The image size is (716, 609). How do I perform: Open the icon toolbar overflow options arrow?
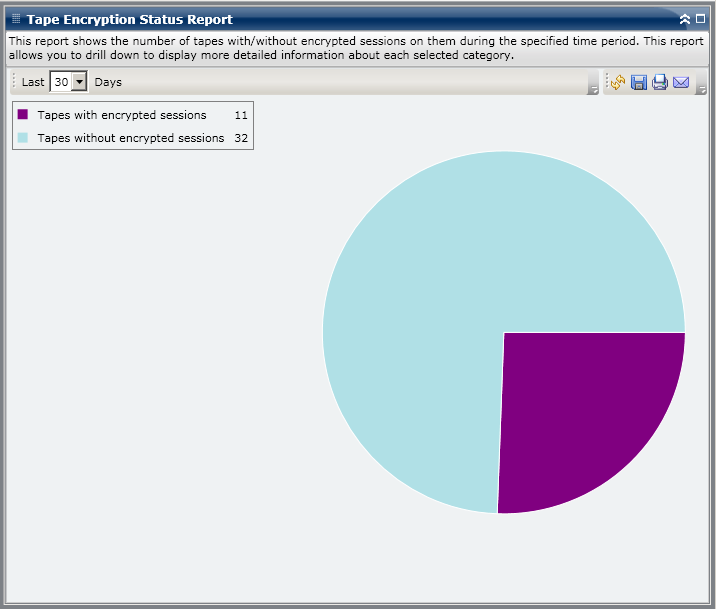(700, 89)
